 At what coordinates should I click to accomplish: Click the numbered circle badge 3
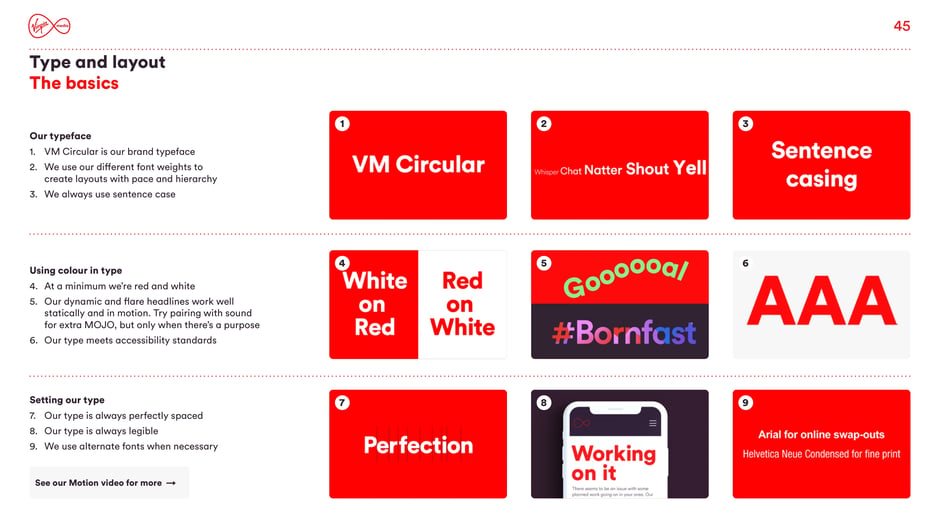tap(745, 124)
